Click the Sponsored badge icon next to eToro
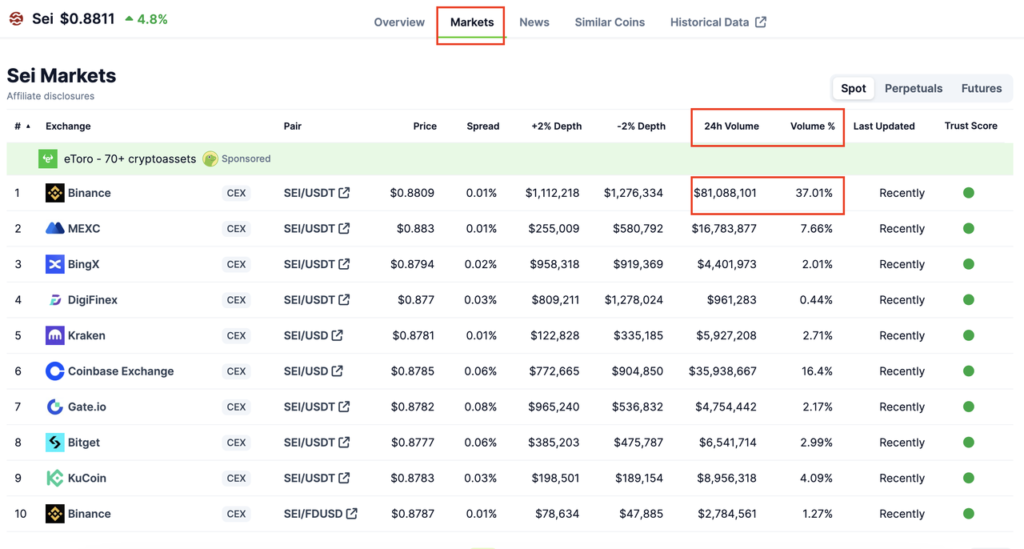 click(210, 159)
